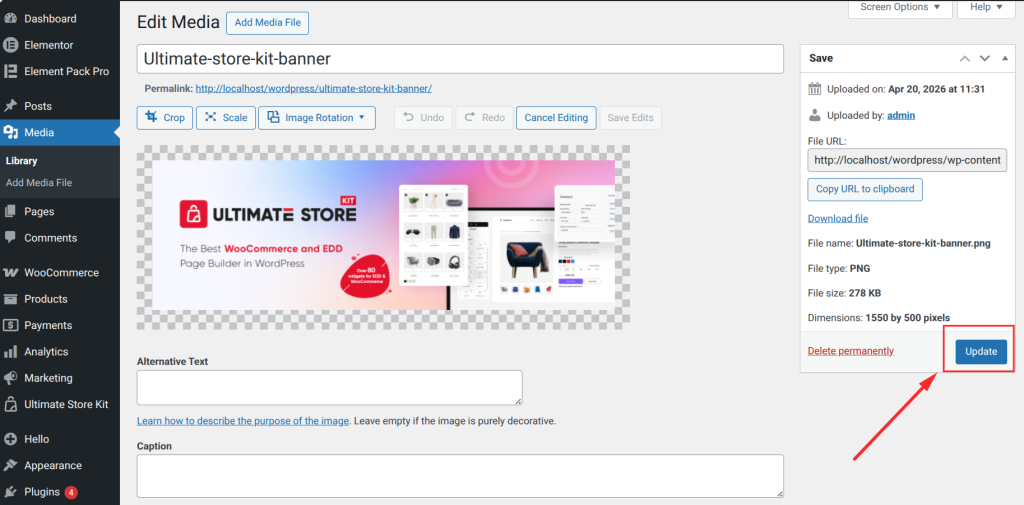Click the 'File type: PNG' text
This screenshot has width=1024, height=505.
[839, 269]
